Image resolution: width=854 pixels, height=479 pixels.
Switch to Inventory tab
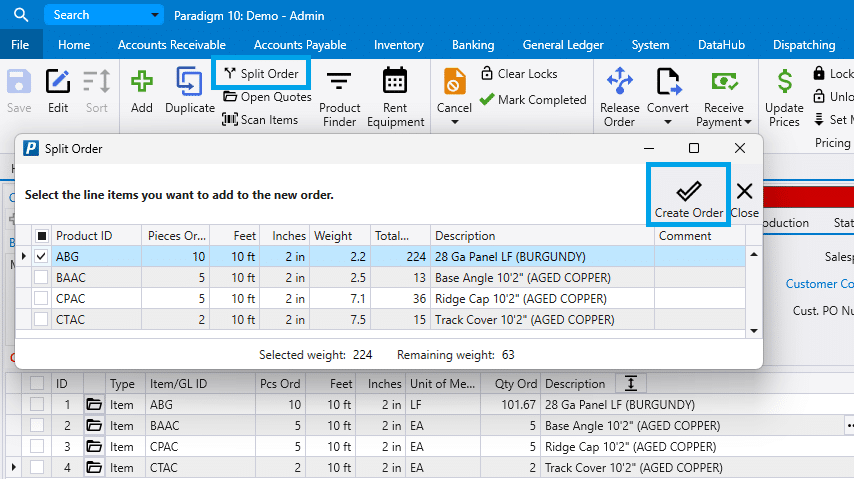[x=399, y=45]
